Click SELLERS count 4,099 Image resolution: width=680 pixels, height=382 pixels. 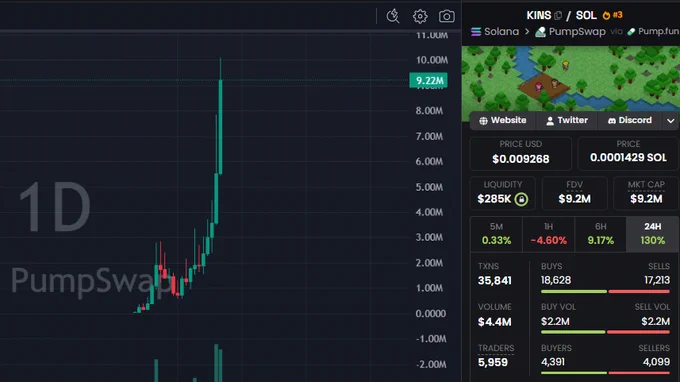point(656,362)
